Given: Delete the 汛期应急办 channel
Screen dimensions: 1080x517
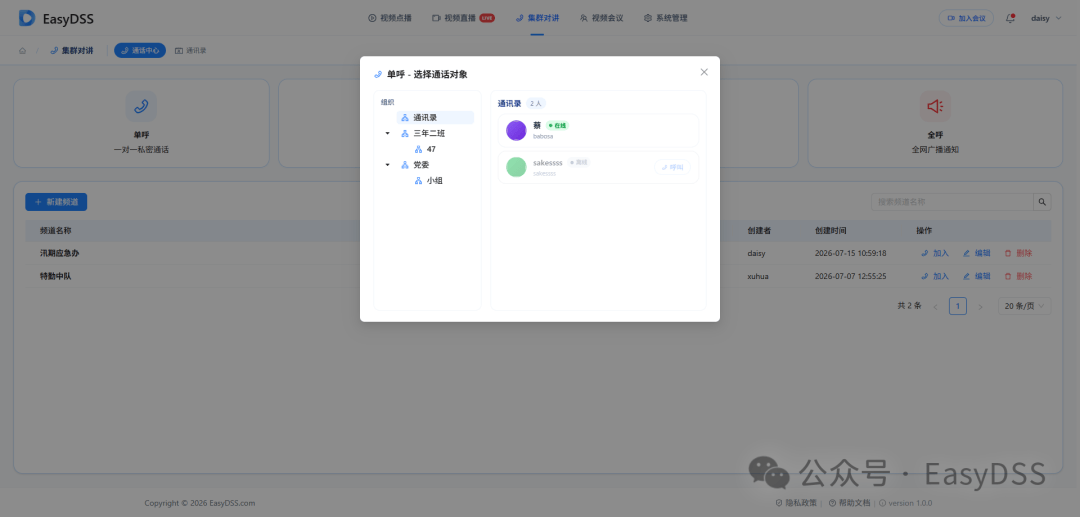Looking at the screenshot, I should coord(1018,253).
